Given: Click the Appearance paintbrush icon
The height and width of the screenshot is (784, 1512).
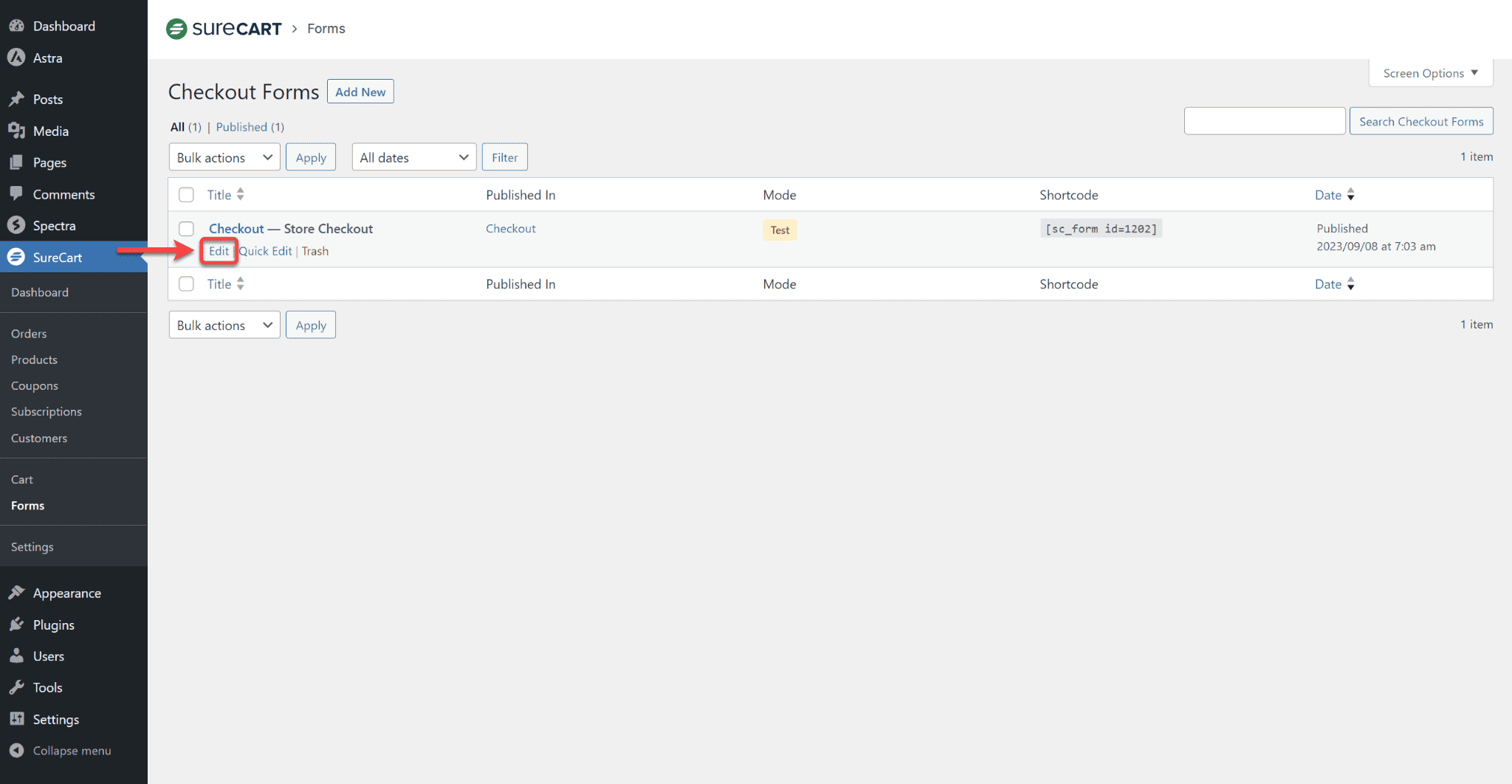Looking at the screenshot, I should (16, 593).
